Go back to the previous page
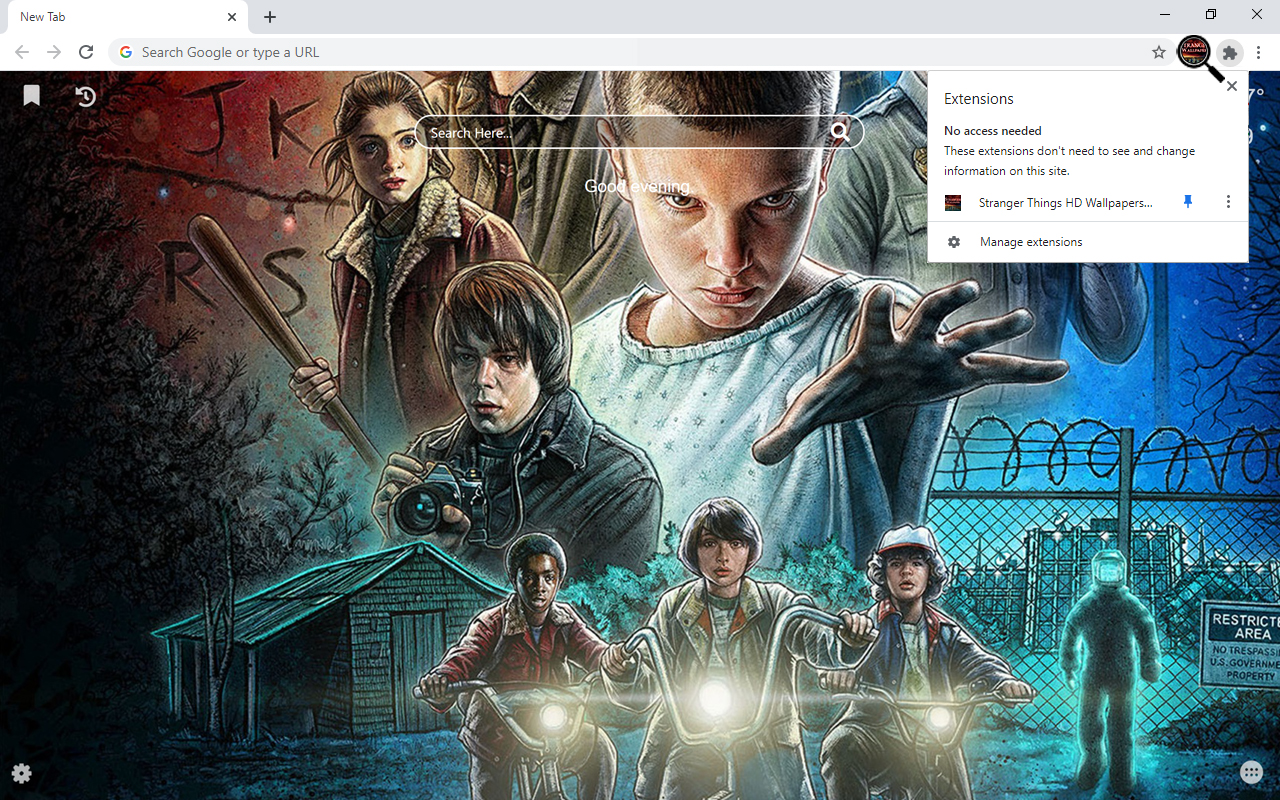This screenshot has width=1280, height=800. coord(22,52)
